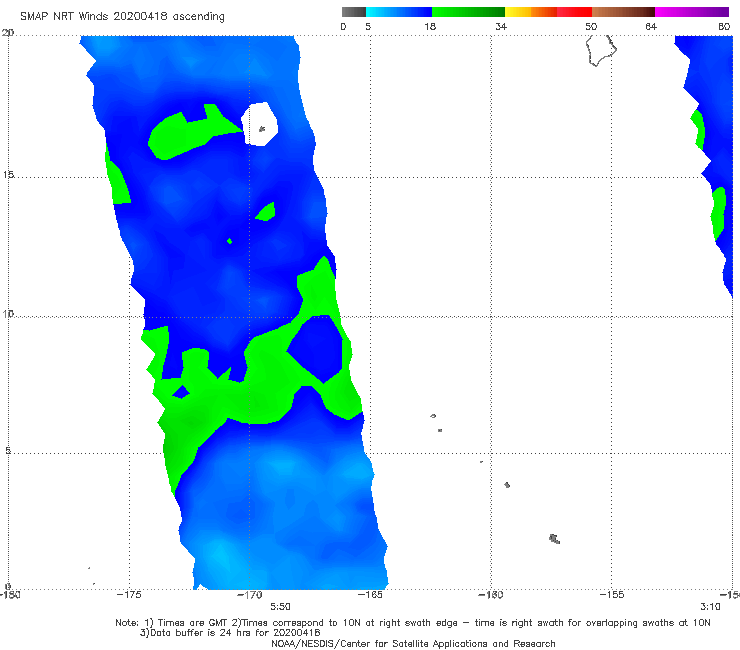Click the longitude label '-160'

[x=491, y=595]
